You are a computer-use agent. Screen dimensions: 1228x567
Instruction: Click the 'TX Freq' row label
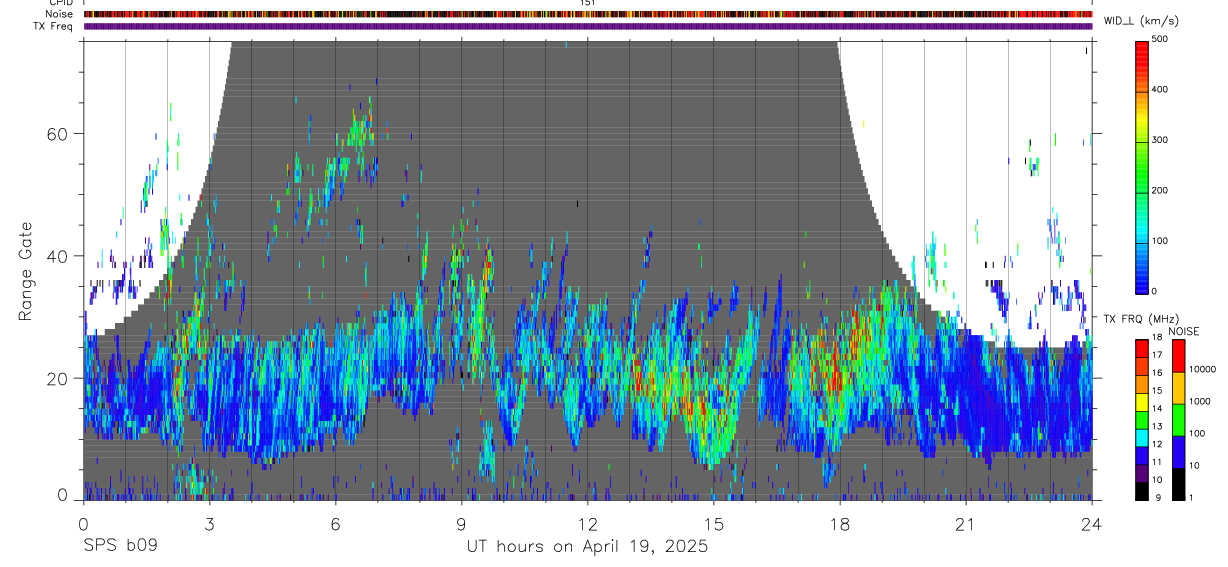pyautogui.click(x=53, y=26)
